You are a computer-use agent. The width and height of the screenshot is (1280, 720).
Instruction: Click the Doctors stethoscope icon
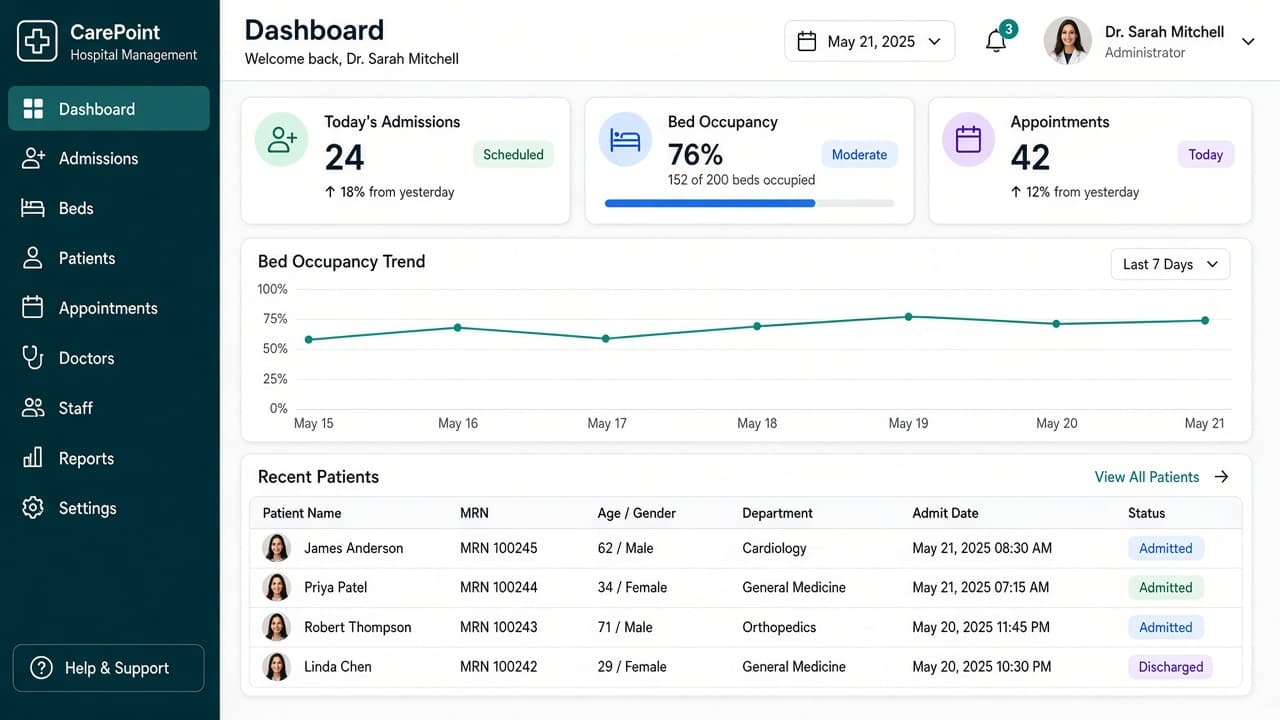click(33, 358)
